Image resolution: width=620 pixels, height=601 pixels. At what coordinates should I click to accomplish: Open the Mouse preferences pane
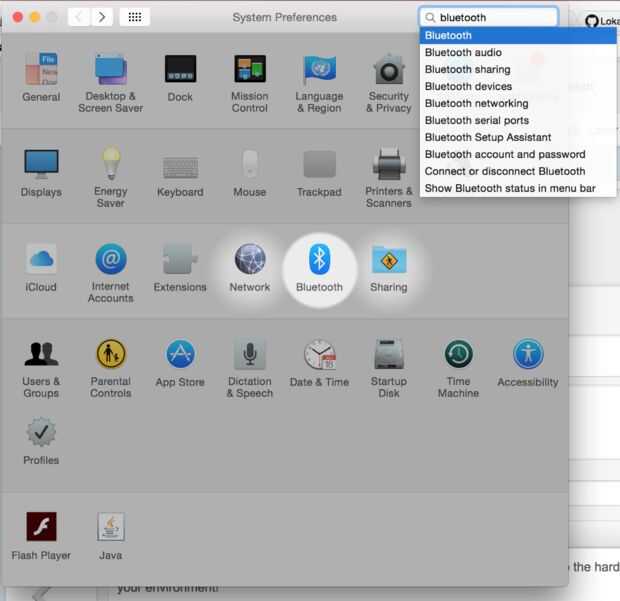pyautogui.click(x=250, y=172)
